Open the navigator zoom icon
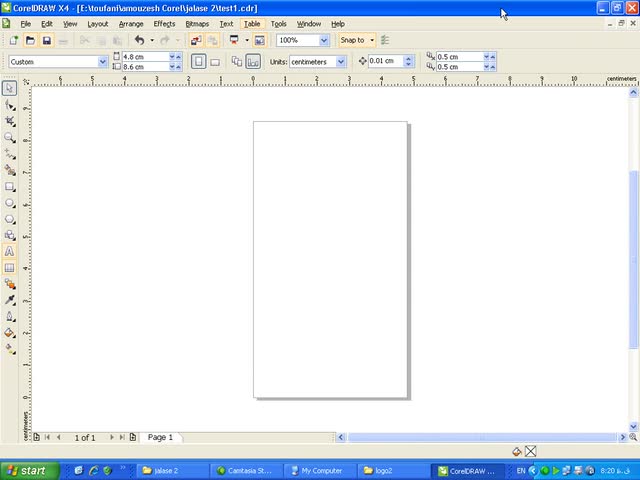The height and width of the screenshot is (480, 640). coord(633,437)
